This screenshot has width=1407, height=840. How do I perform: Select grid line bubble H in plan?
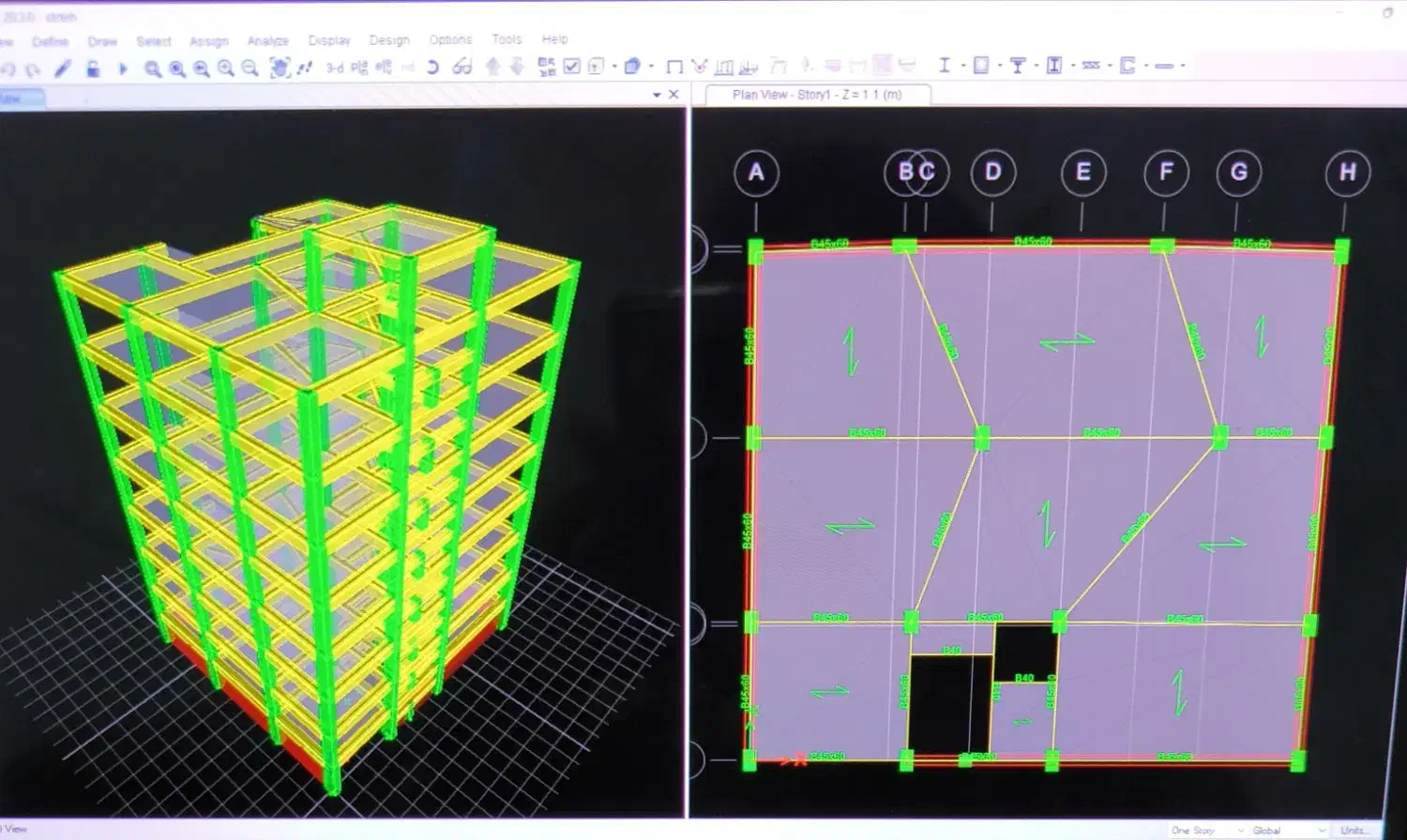[1348, 172]
